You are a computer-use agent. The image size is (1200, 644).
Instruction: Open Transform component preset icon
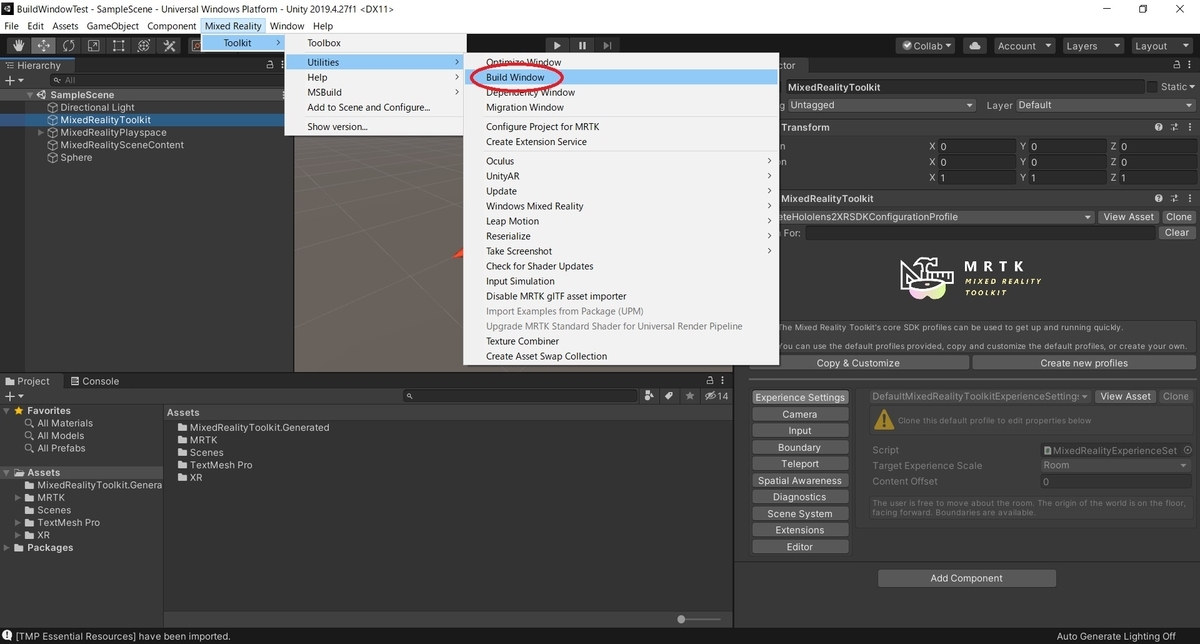pos(1173,127)
